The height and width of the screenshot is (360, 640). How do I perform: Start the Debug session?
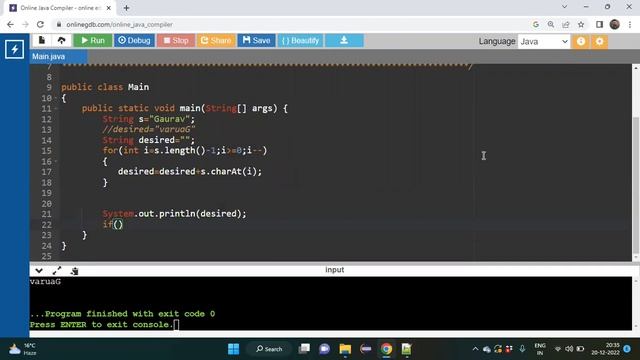pos(134,40)
